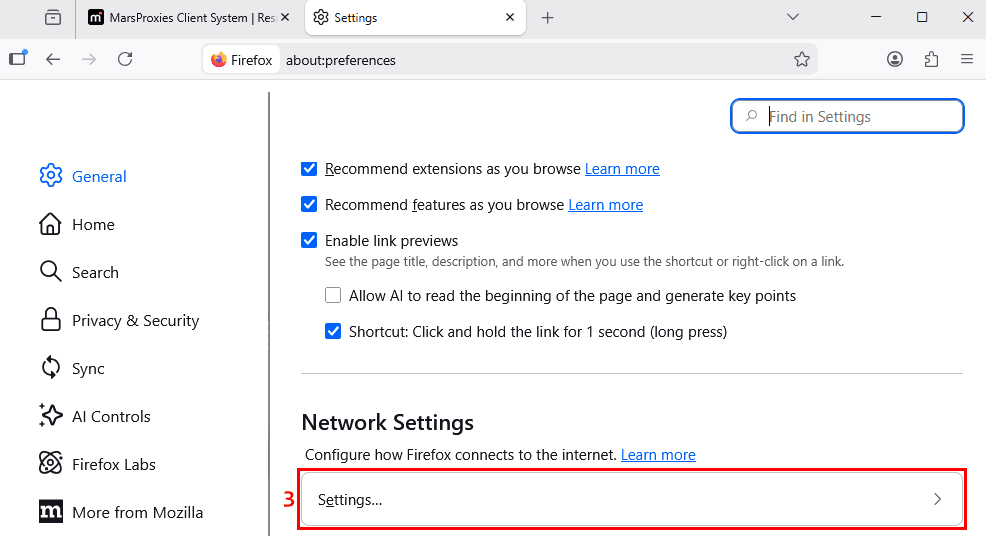This screenshot has height=536, width=986.
Task: Click the bookmark star icon
Action: click(802, 60)
